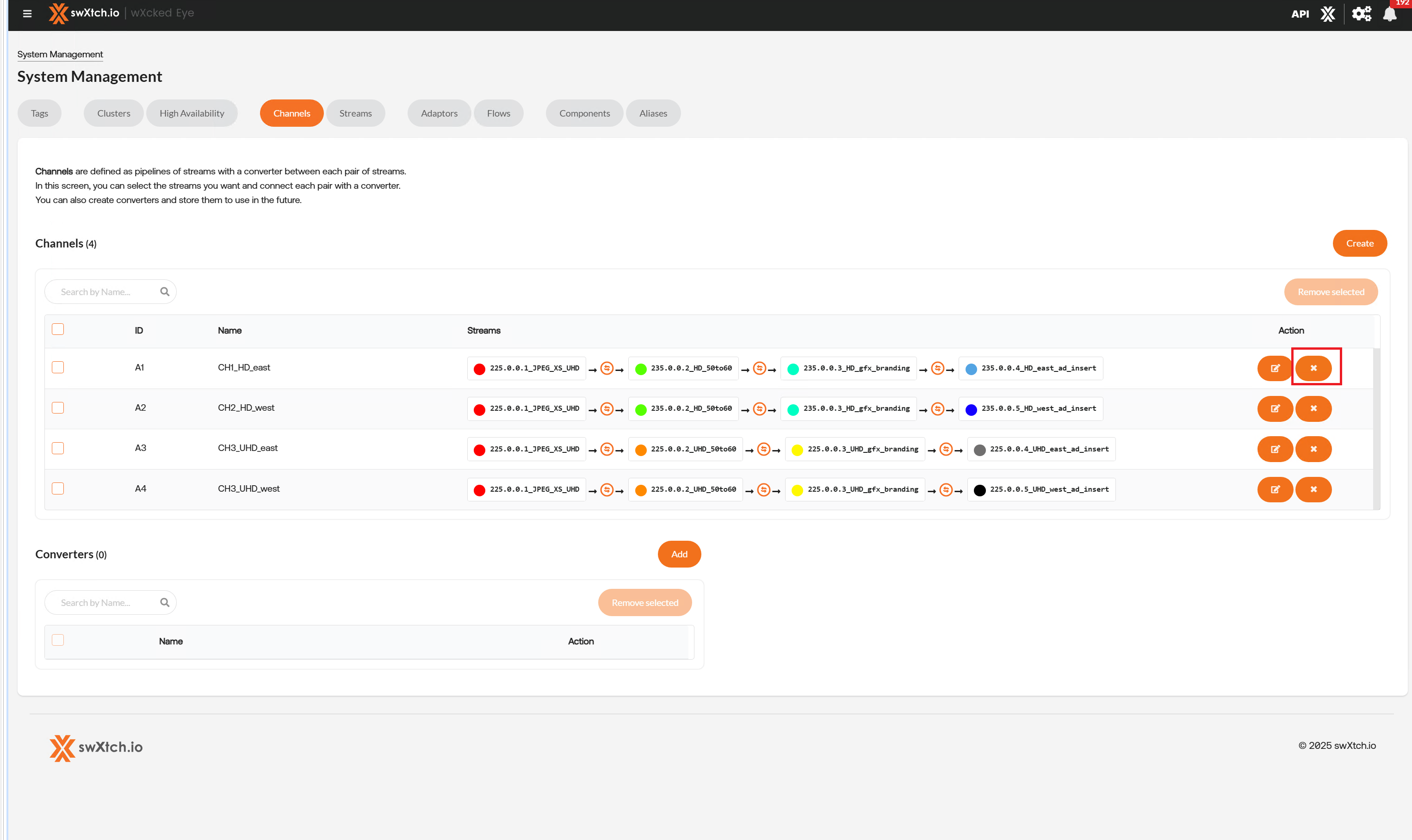Switch to the Streams tab

coord(355,113)
